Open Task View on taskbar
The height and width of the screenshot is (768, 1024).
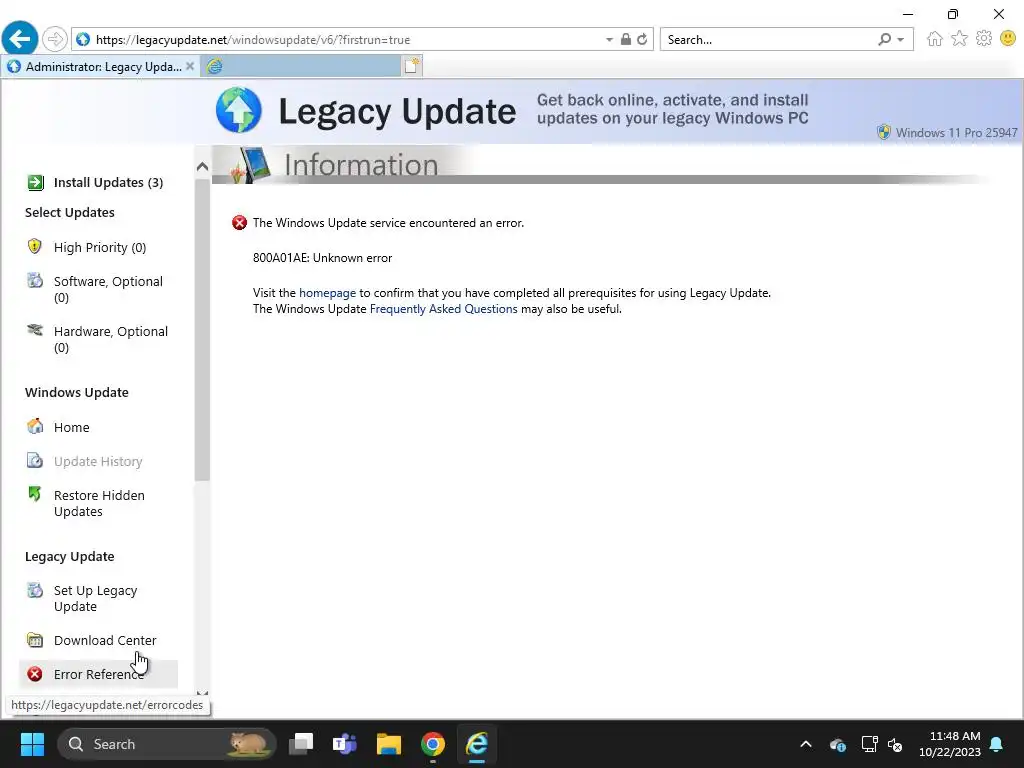(302, 744)
